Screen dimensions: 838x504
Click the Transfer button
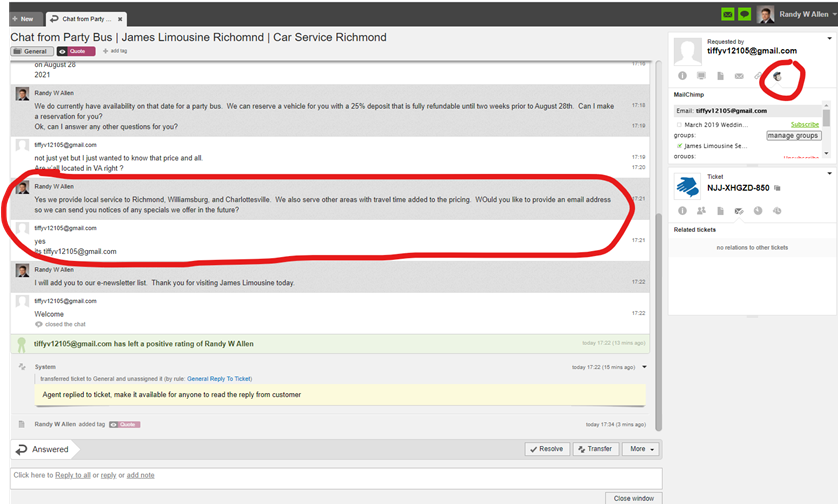click(x=595, y=449)
